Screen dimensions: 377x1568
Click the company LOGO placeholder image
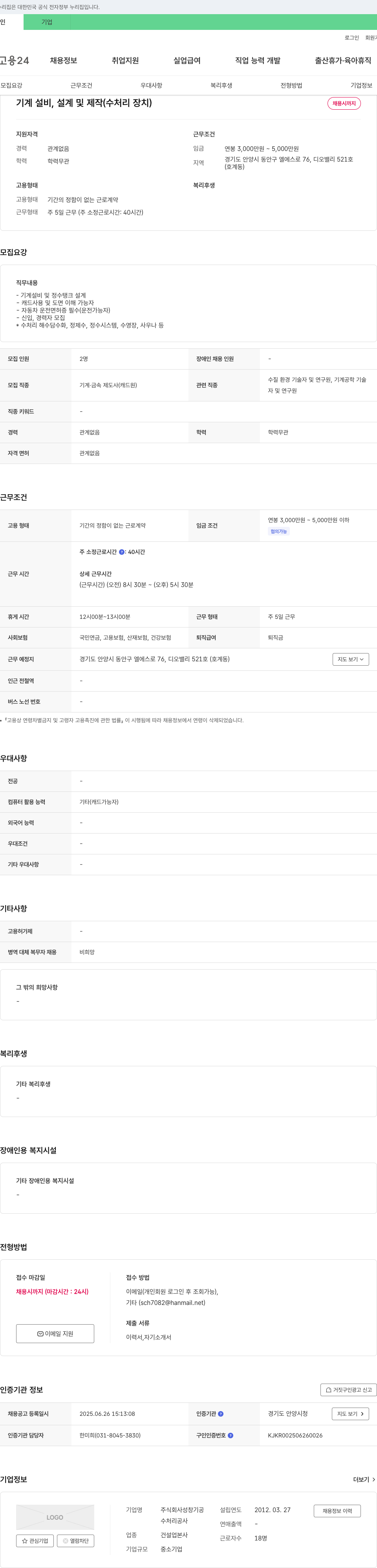tap(55, 1517)
